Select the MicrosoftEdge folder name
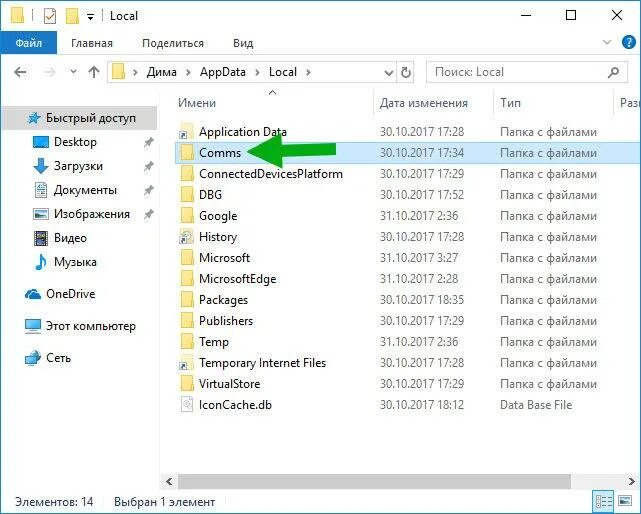This screenshot has height=514, width=641. point(238,279)
